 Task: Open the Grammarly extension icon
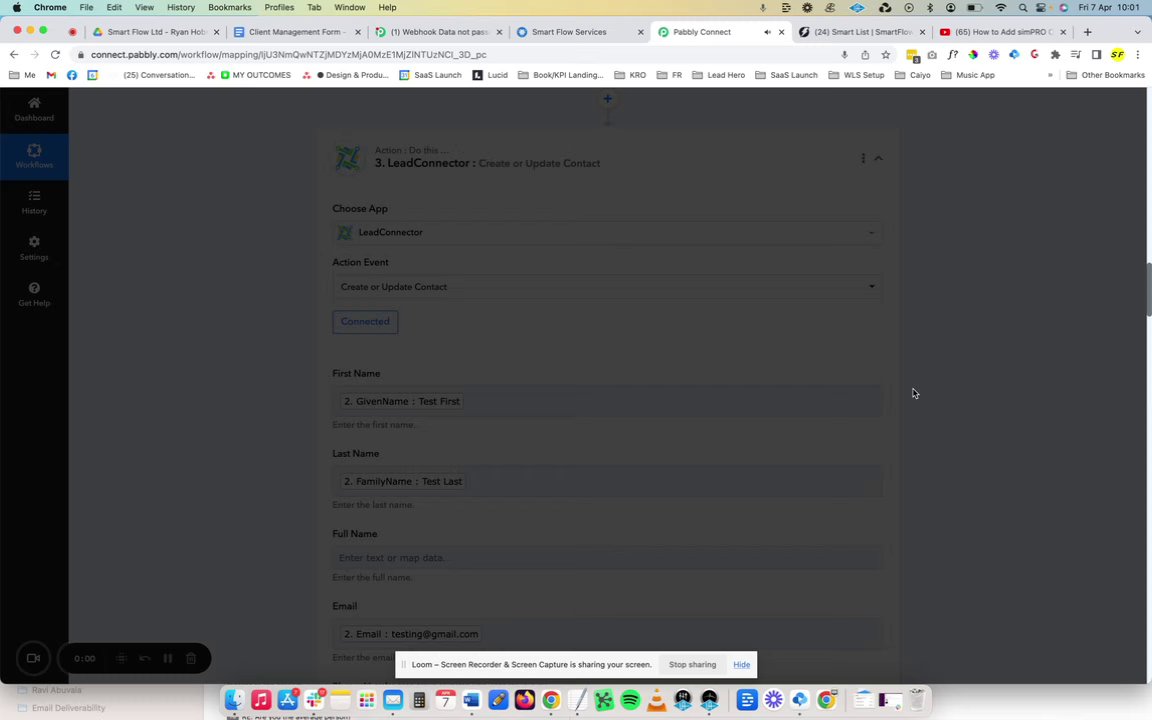click(x=1034, y=54)
